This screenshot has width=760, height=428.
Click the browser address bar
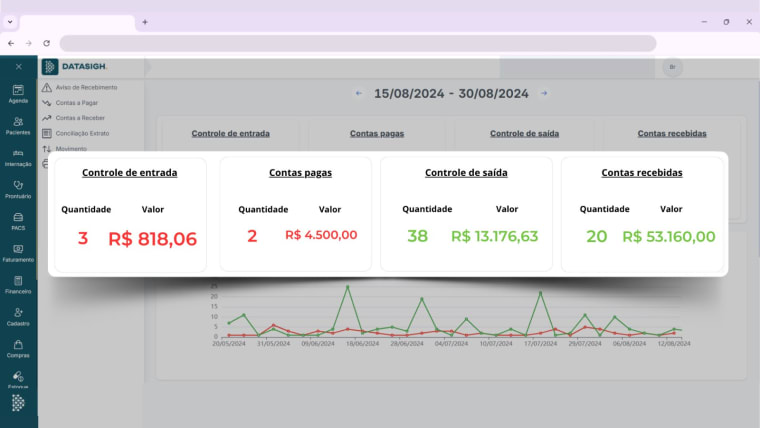[x=358, y=43]
